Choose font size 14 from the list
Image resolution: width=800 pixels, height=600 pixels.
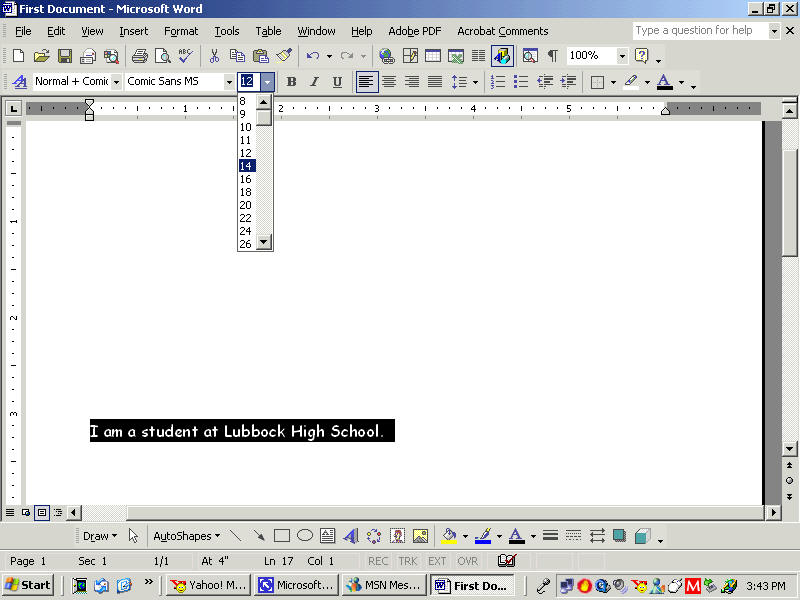[x=247, y=166]
